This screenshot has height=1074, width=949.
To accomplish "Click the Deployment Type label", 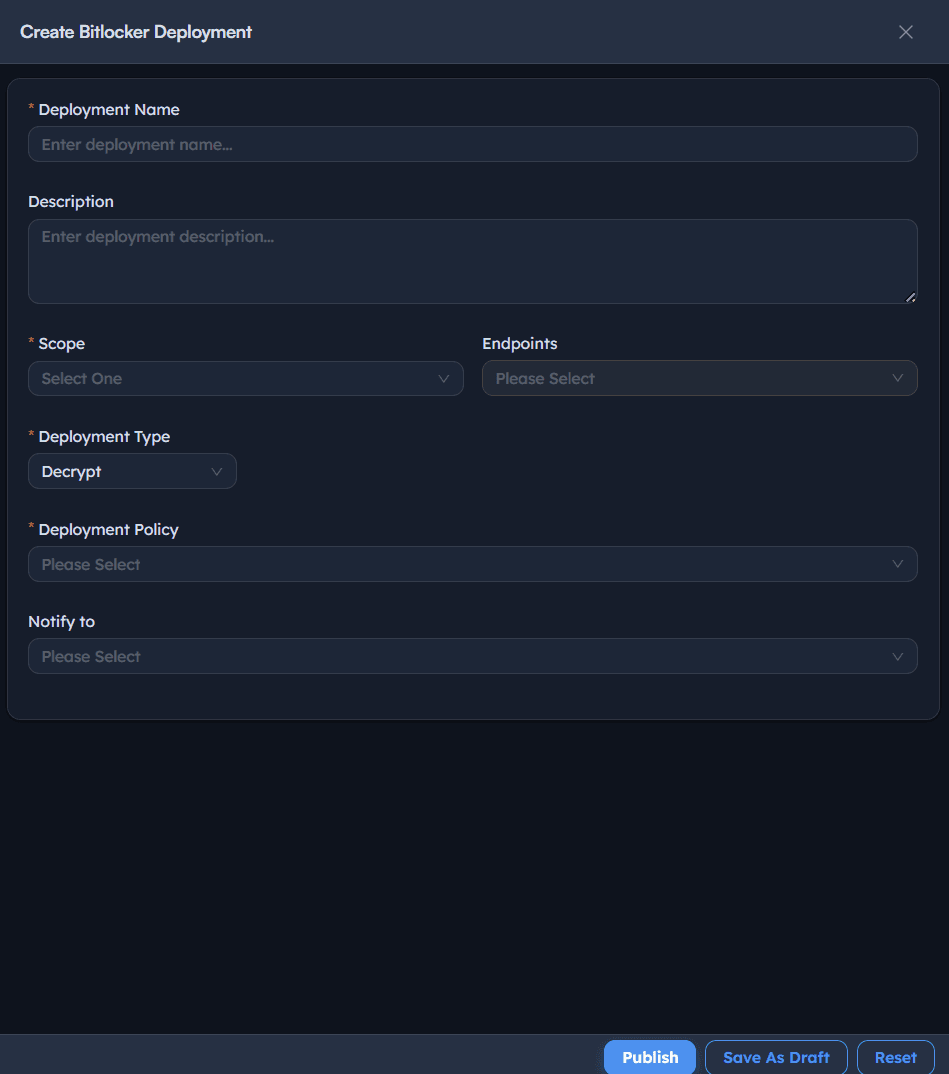I will coord(104,436).
